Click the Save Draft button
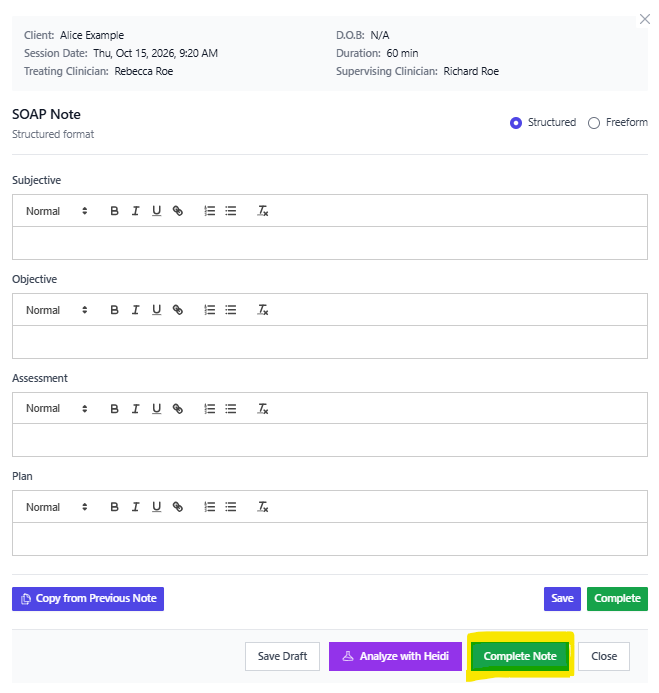Screen dimensions: 659x693 pyautogui.click(x=282, y=656)
